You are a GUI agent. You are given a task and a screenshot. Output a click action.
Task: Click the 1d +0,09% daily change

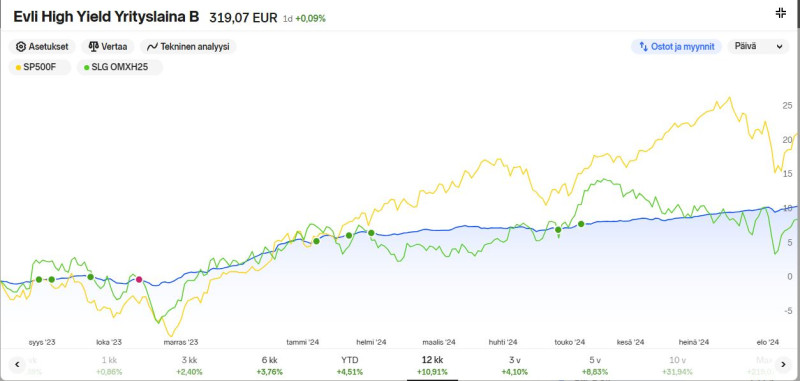pyautogui.click(x=304, y=18)
